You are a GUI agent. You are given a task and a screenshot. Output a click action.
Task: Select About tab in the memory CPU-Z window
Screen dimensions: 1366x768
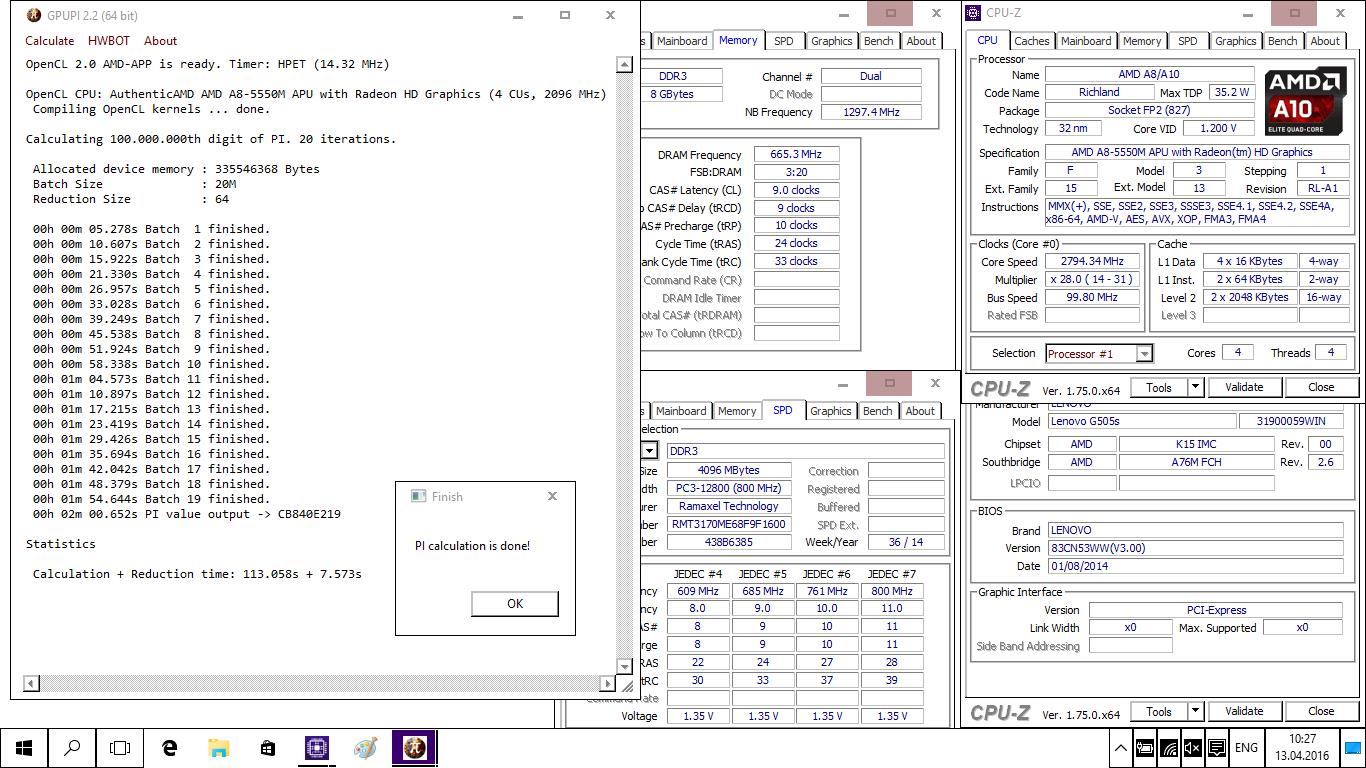(922, 41)
